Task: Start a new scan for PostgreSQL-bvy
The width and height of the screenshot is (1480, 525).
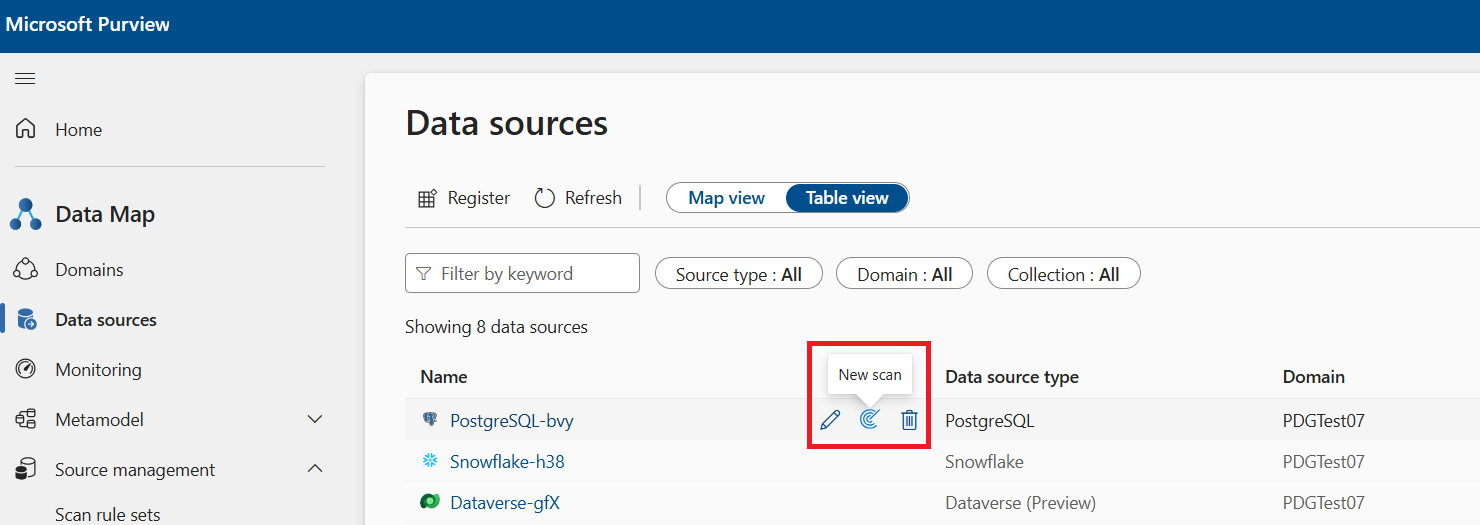Action: (869, 420)
